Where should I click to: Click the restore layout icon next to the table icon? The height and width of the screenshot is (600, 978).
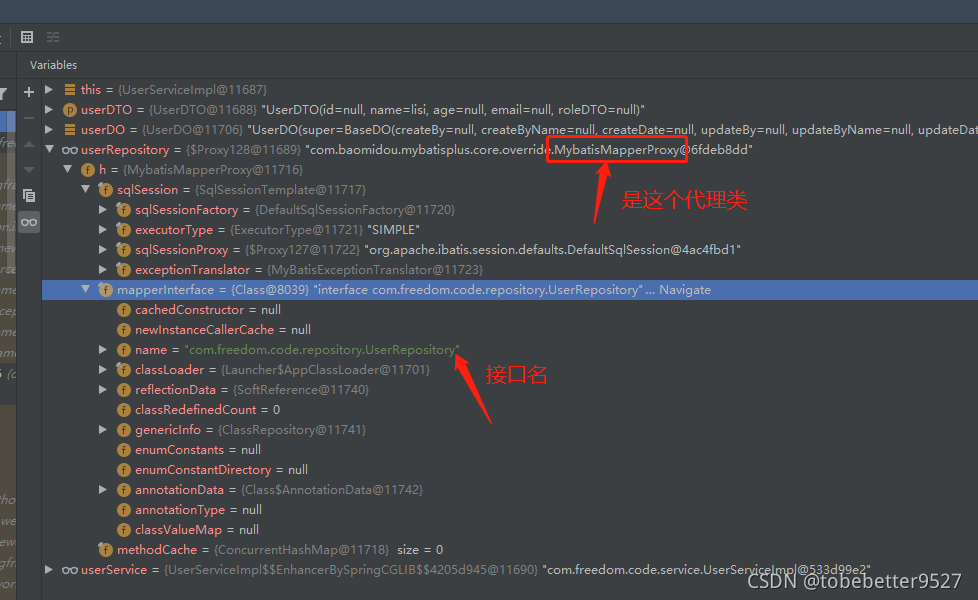pyautogui.click(x=53, y=37)
